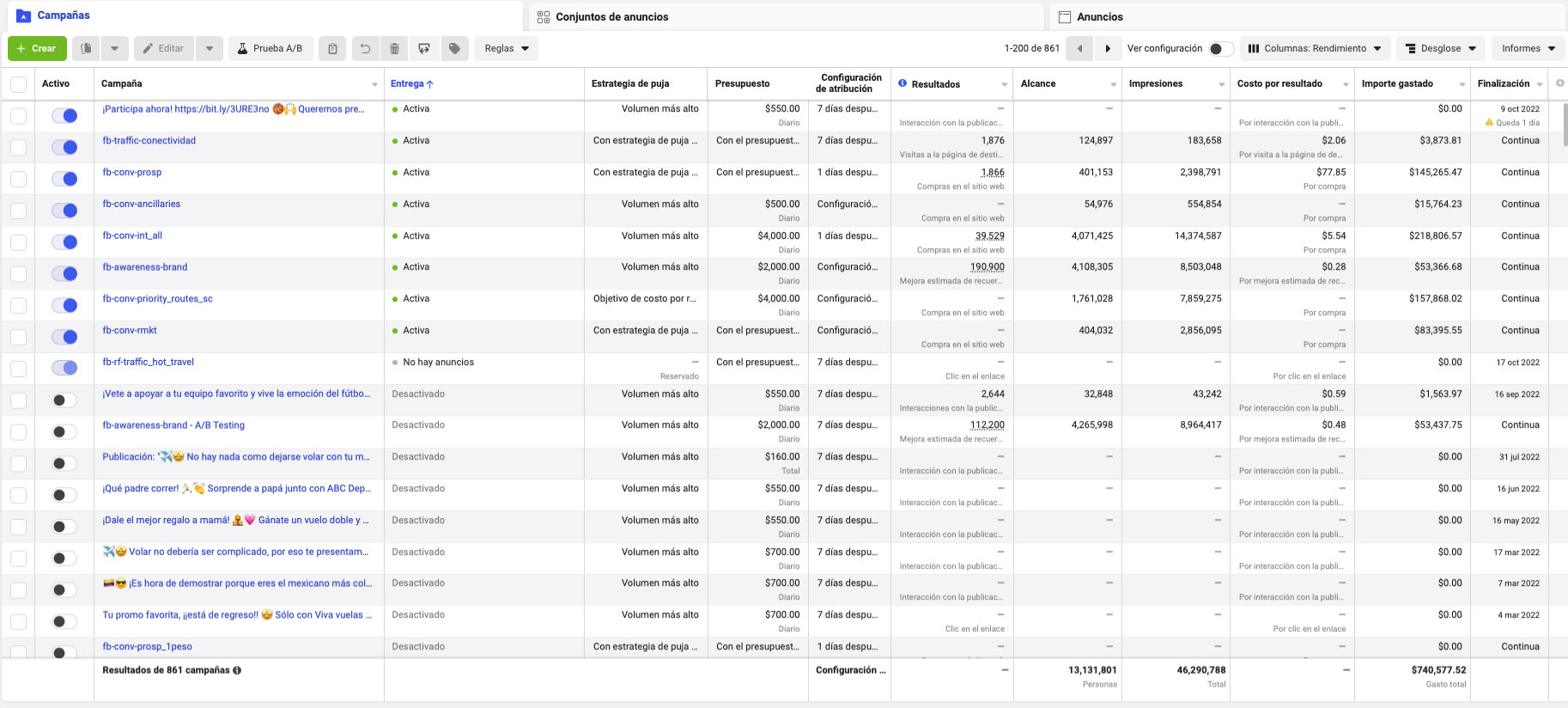The image size is (1568, 708).
Task: Click the tag label icon
Action: tap(454, 49)
